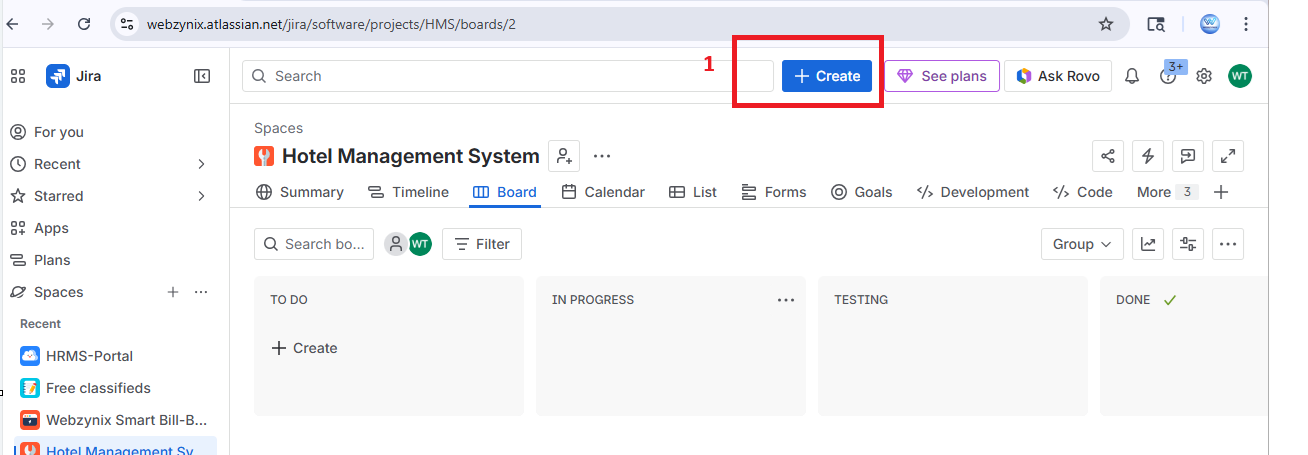Open the automation lightning bolt icon
1308x455 pixels.
click(1148, 156)
